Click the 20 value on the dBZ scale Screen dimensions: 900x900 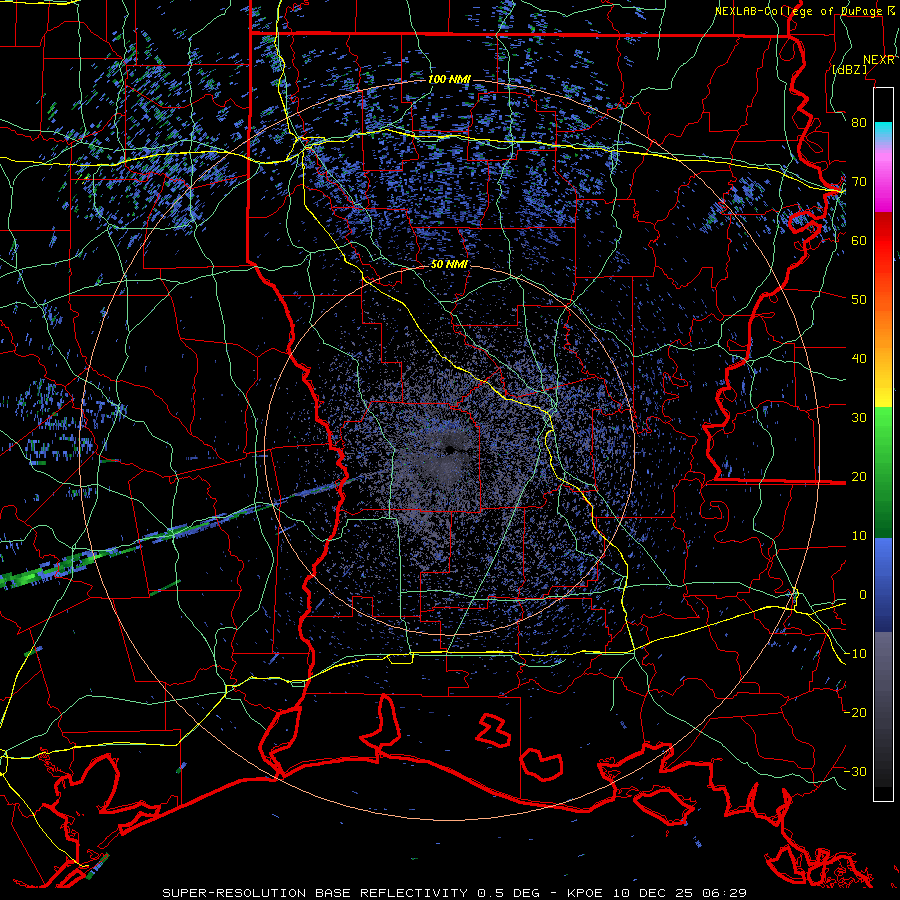click(x=859, y=476)
